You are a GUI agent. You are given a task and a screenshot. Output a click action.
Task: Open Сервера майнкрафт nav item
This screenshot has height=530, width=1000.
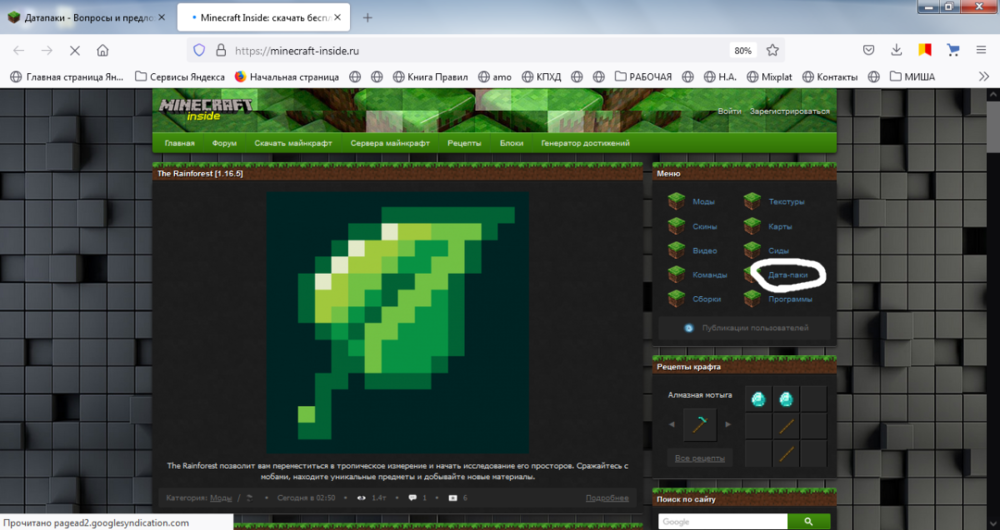pyautogui.click(x=390, y=143)
